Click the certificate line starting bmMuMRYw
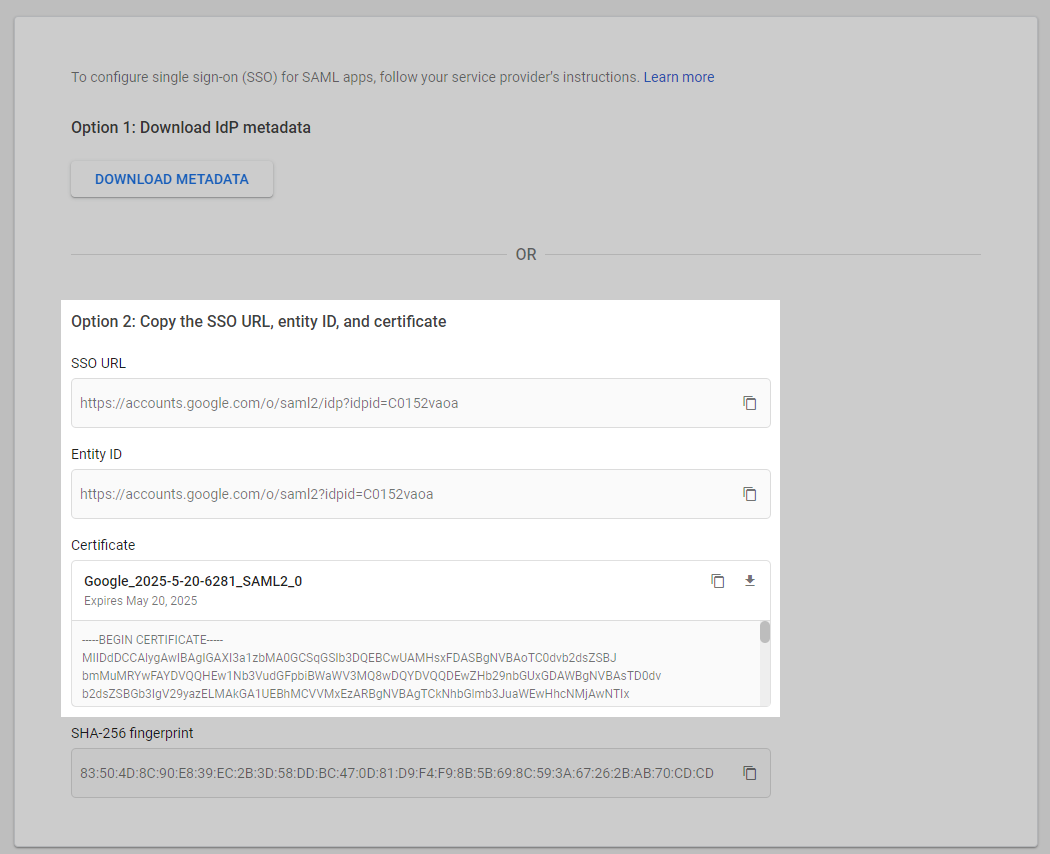The width and height of the screenshot is (1050, 854). [372, 676]
